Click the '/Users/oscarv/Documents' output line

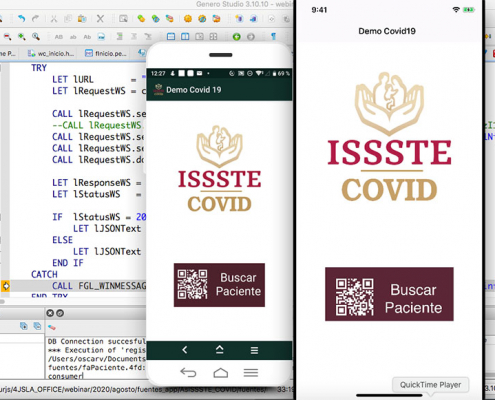(x=97, y=359)
